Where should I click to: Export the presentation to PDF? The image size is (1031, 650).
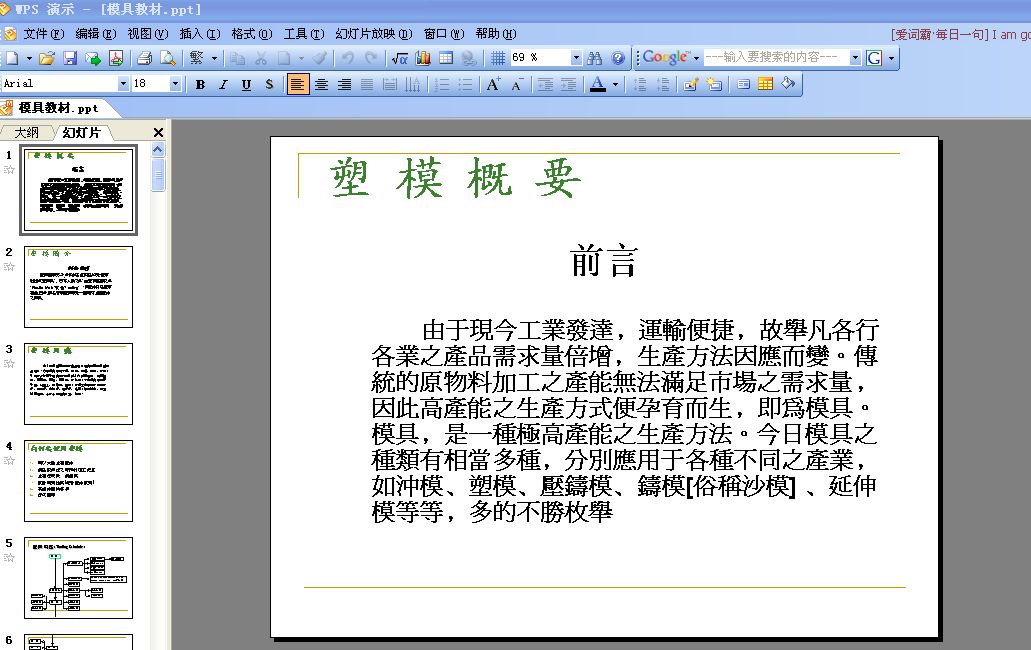116,58
